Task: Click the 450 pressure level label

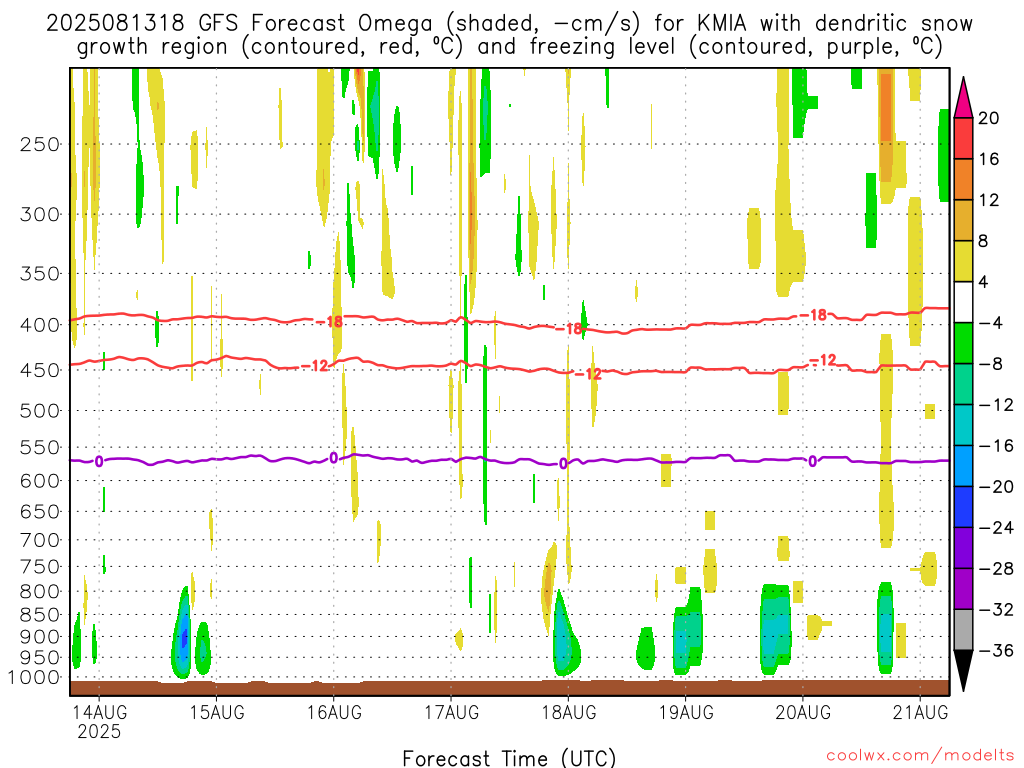Action: (x=40, y=370)
